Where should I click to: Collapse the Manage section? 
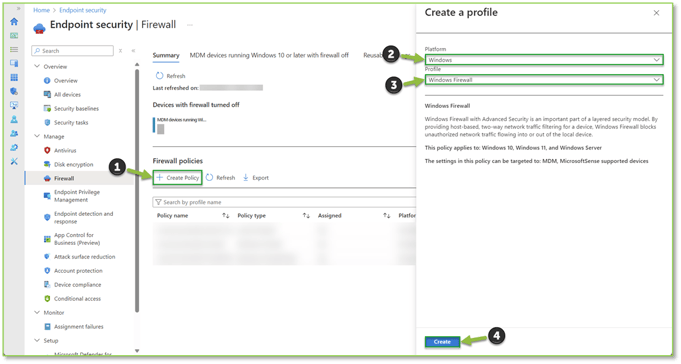tap(37, 136)
